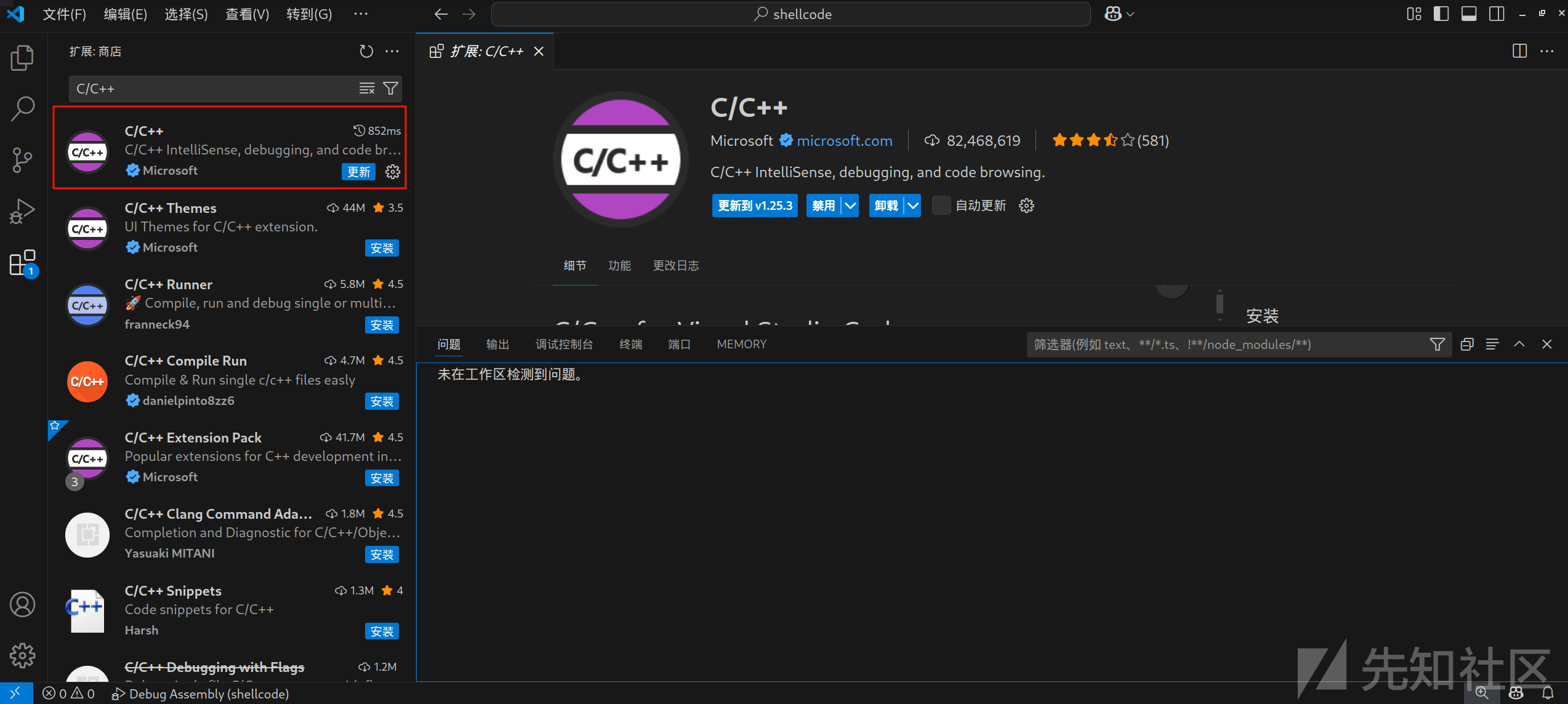Open the problems panel filter funnel
1568x704 pixels.
point(1437,345)
